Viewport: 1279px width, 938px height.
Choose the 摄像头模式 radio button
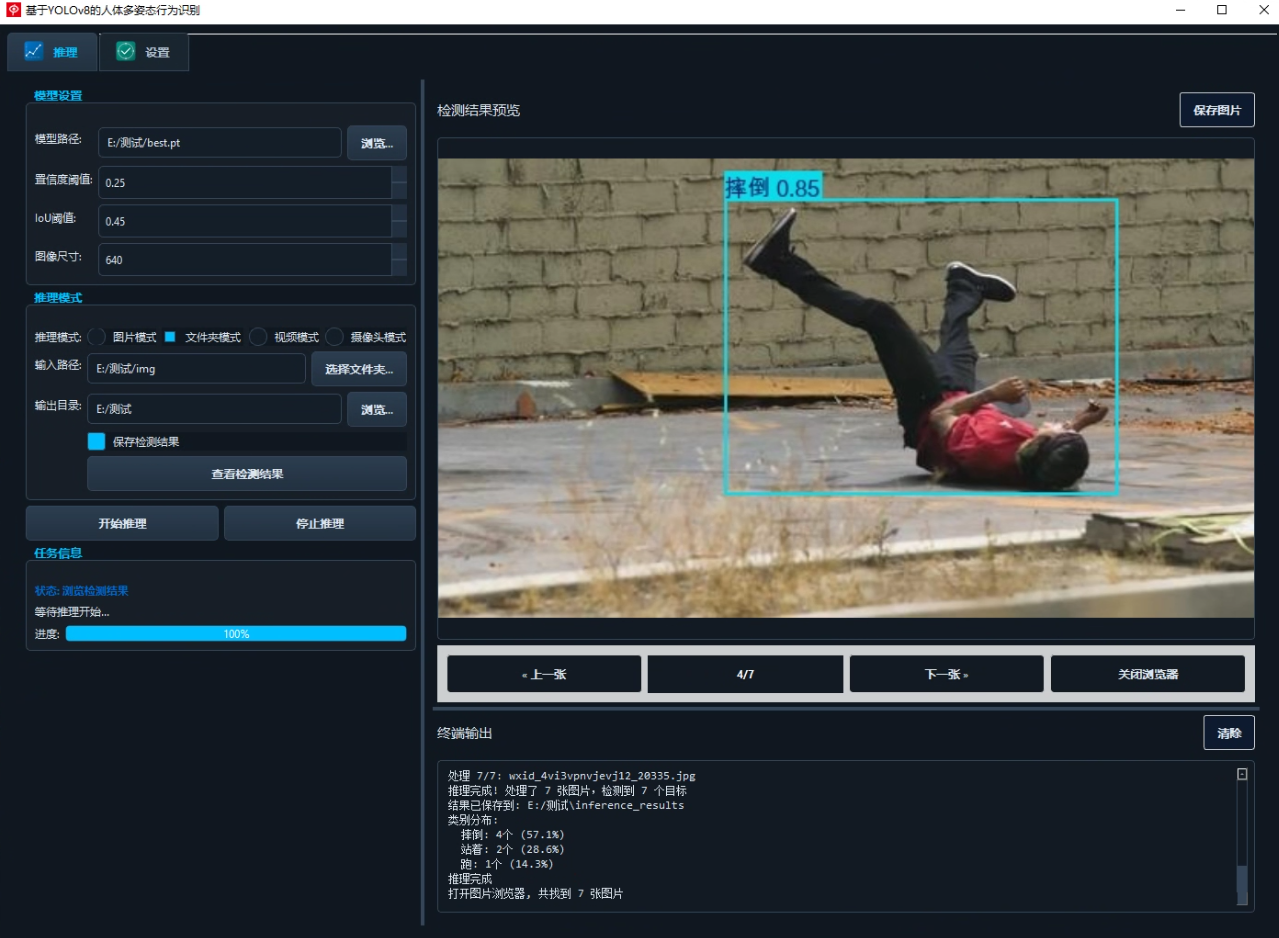[x=335, y=337]
